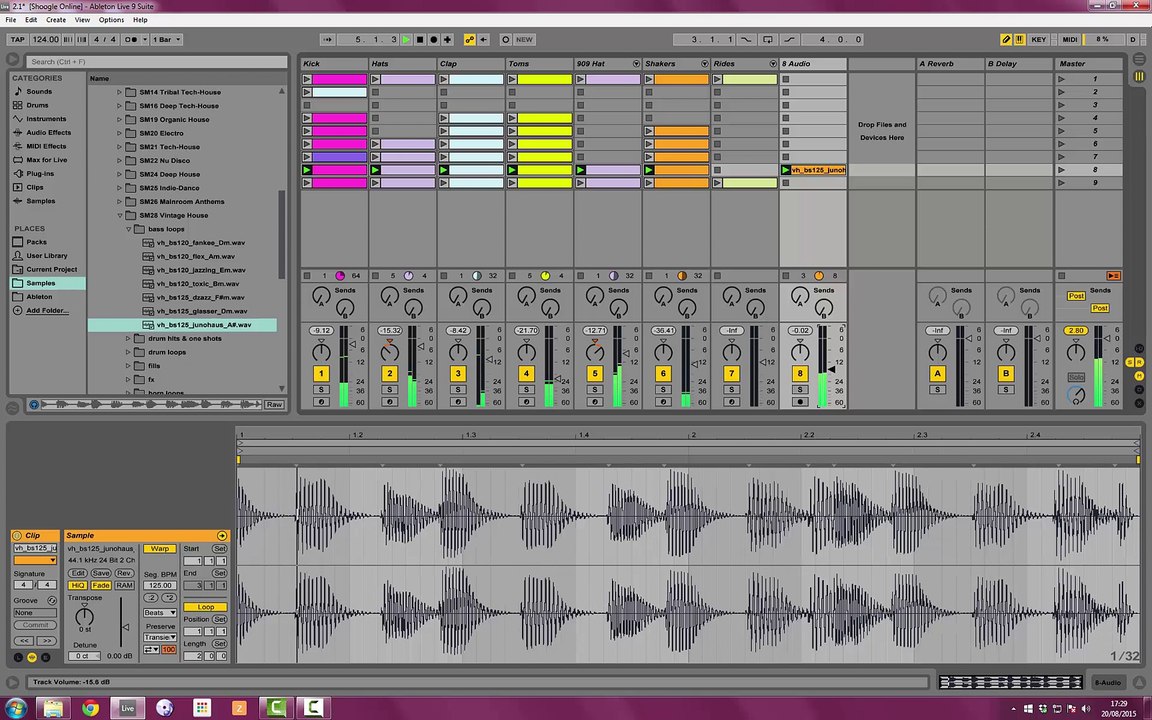Click the browser search field
The height and width of the screenshot is (720, 1152).
pos(156,62)
